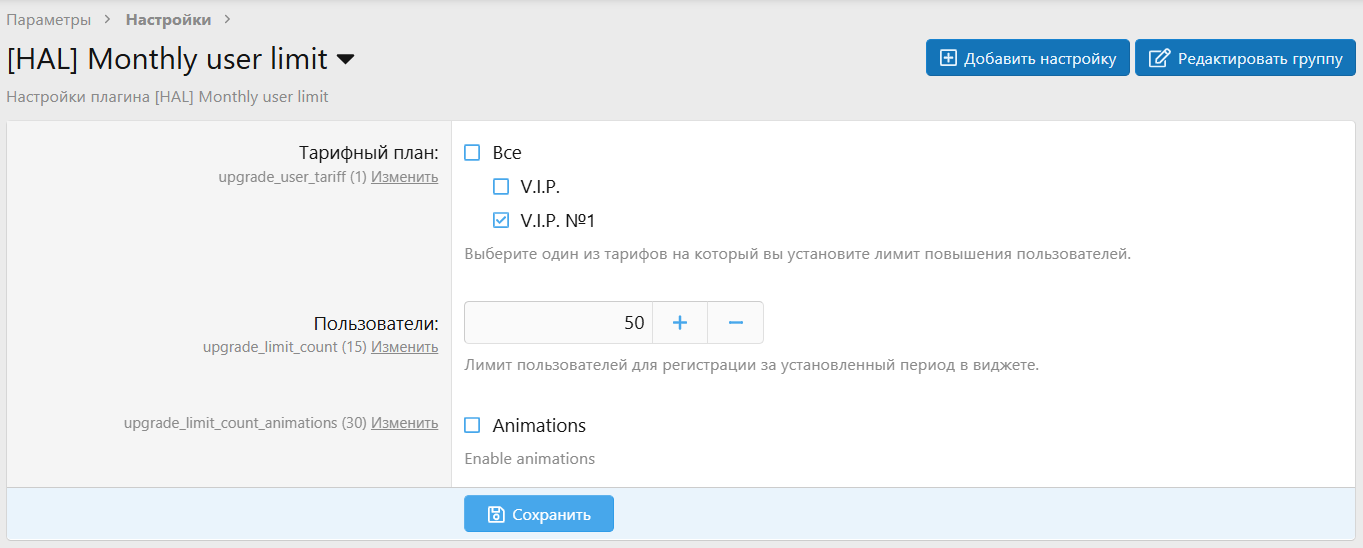
Task: Click the floppy disk save icon
Action: 495,514
